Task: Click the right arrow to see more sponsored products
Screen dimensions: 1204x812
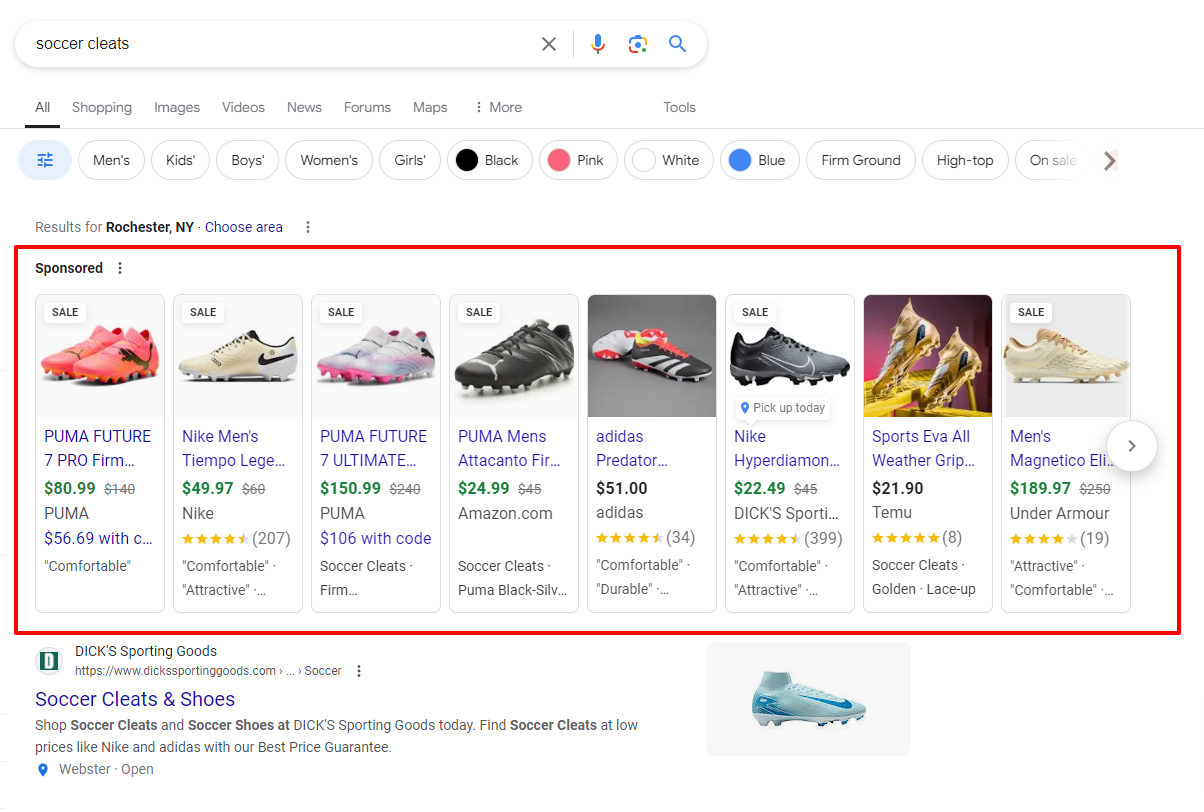Action: coord(1131,446)
